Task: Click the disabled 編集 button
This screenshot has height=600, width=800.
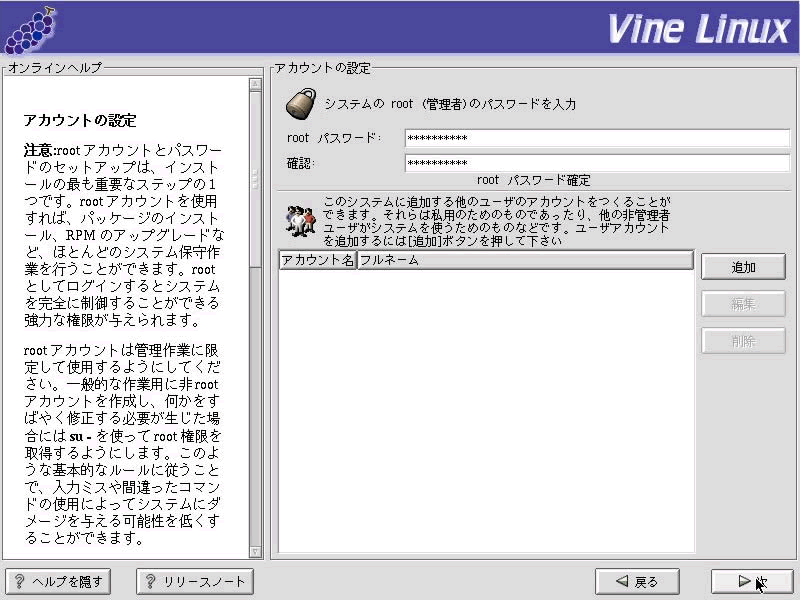Action: point(743,304)
